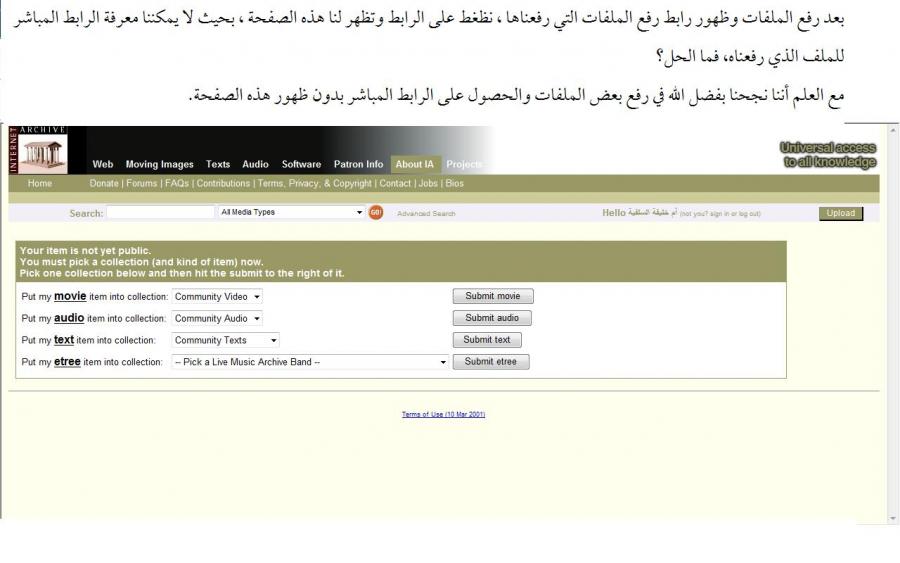Click the Submit text button

click(488, 340)
